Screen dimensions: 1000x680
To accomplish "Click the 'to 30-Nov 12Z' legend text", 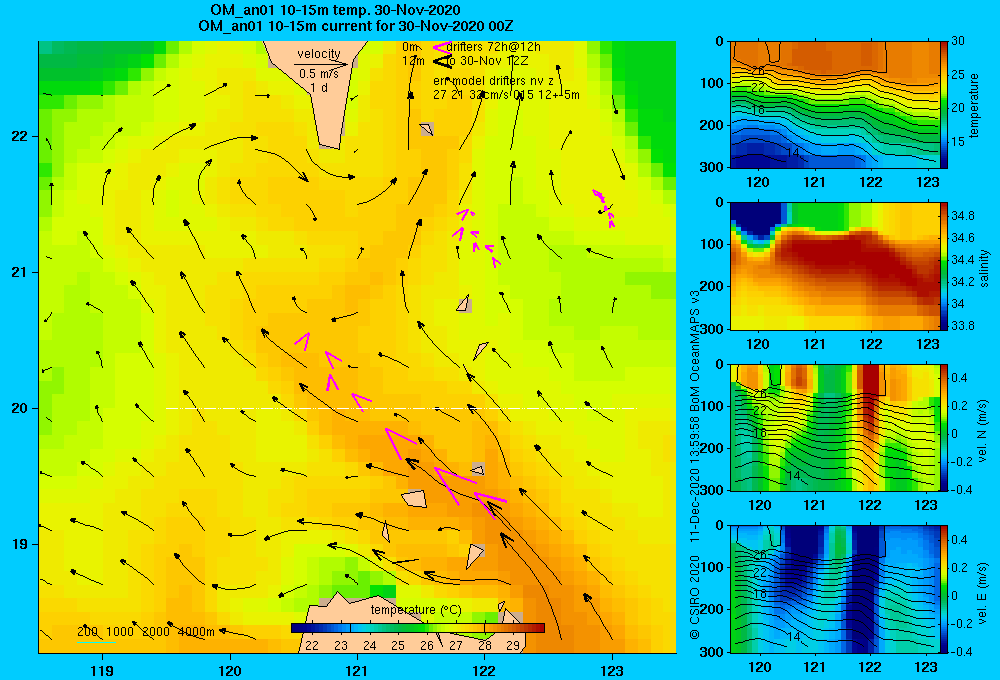I will (487, 61).
